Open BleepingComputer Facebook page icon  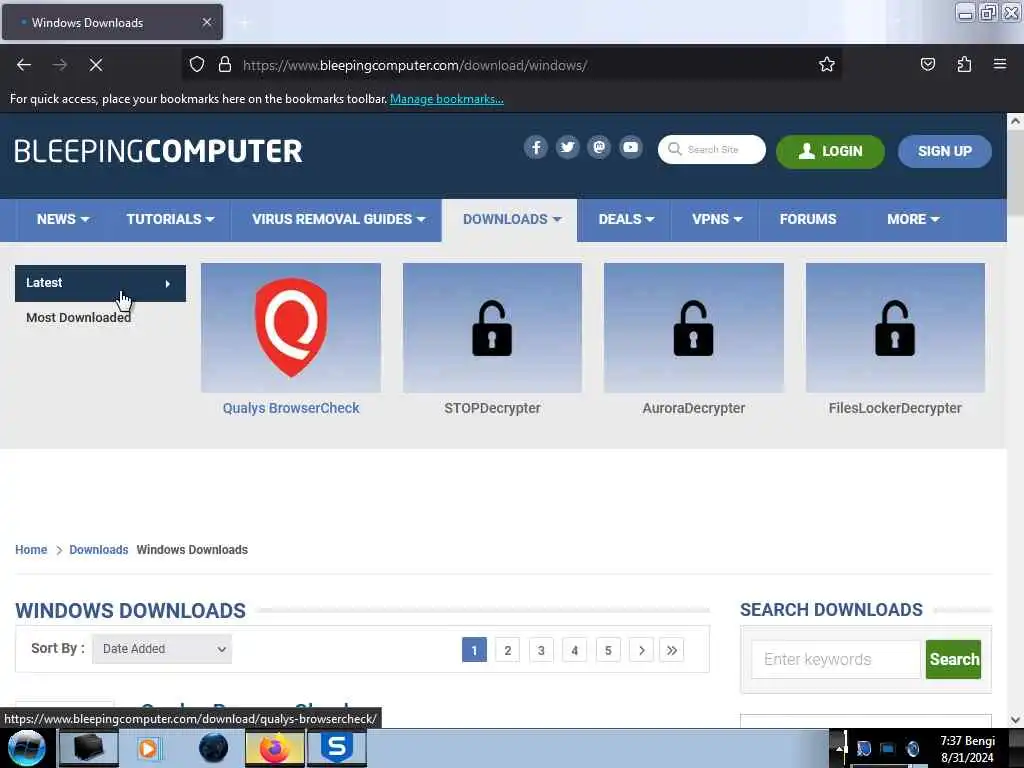tap(536, 148)
